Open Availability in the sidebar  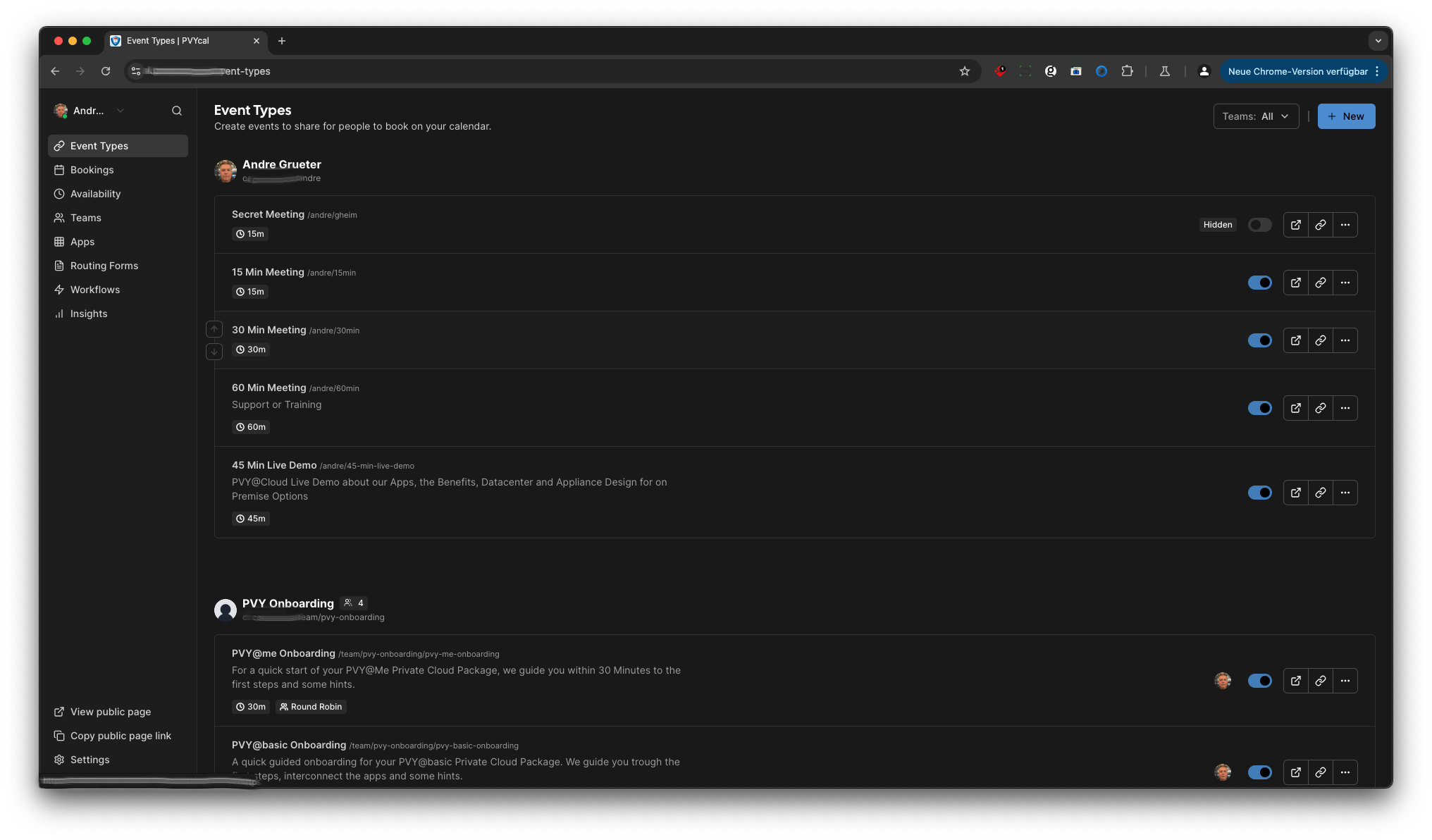coord(118,194)
